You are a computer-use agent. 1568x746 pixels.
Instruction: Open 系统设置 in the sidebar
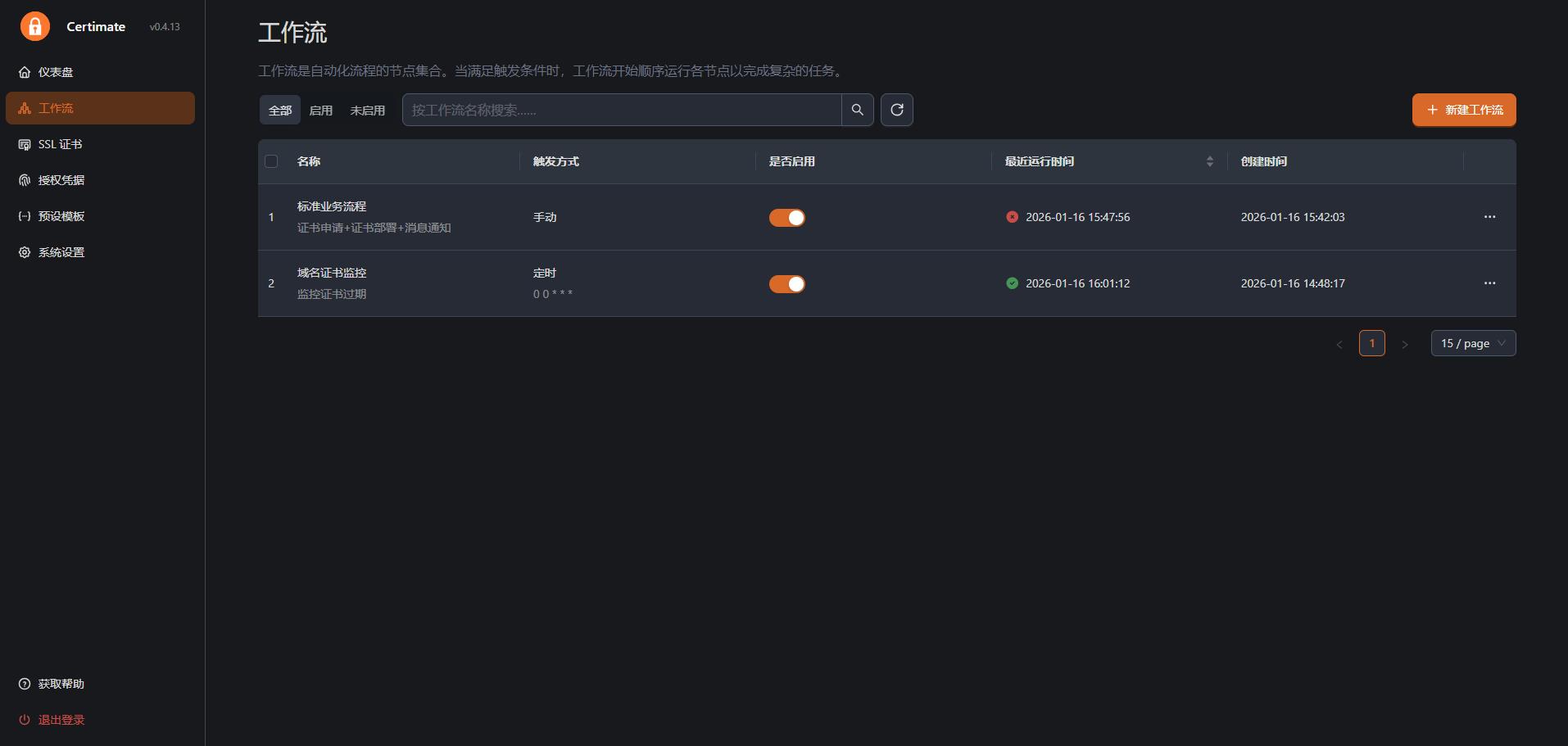(100, 252)
